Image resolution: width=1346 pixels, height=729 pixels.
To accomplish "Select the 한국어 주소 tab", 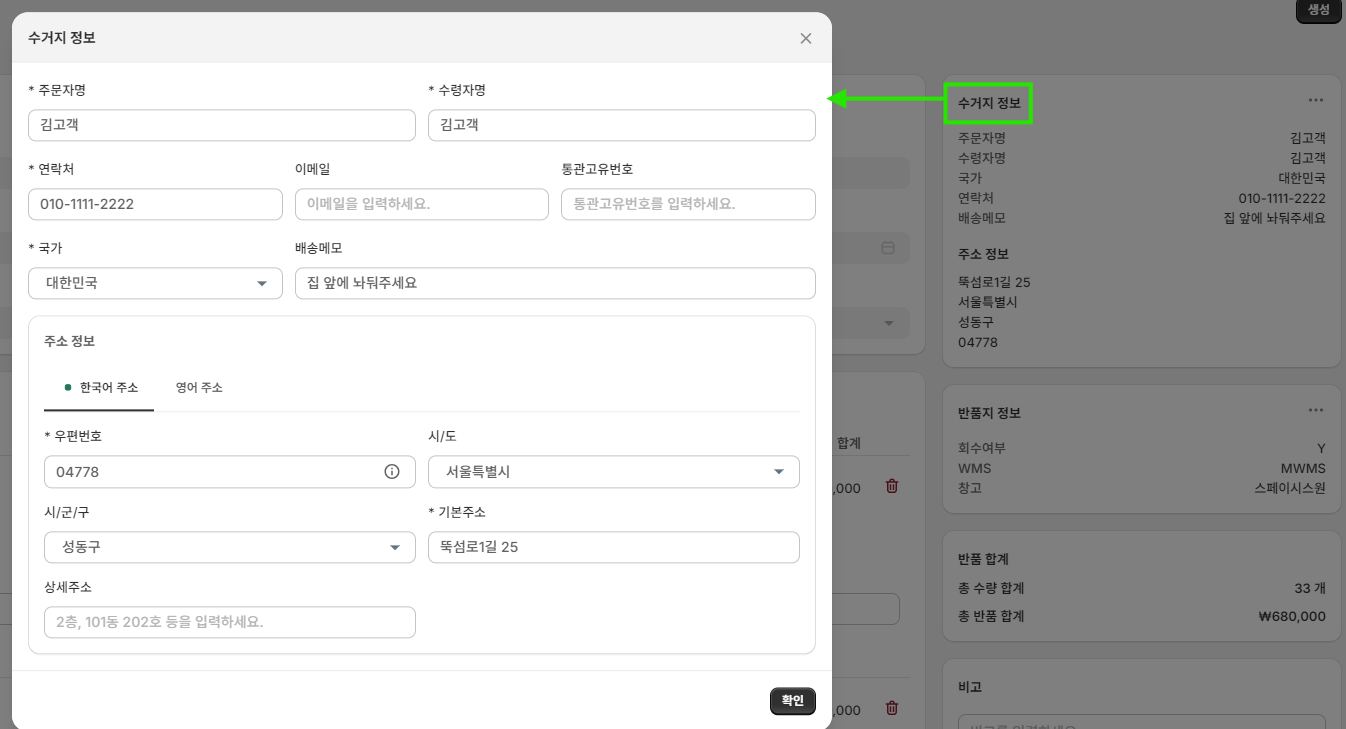I will coord(100,387).
